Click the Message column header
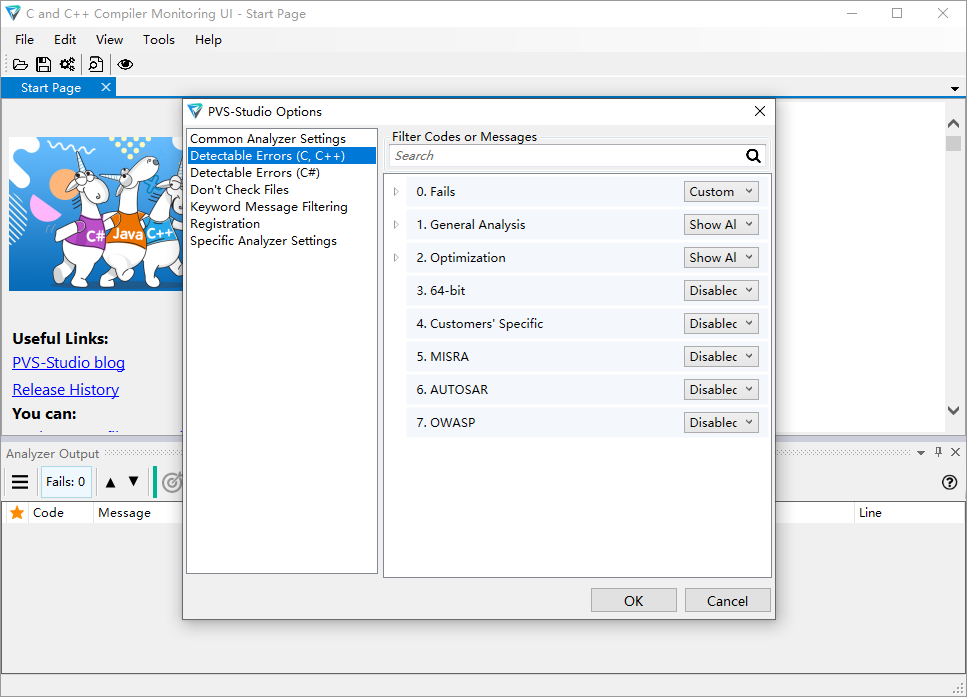 (124, 513)
